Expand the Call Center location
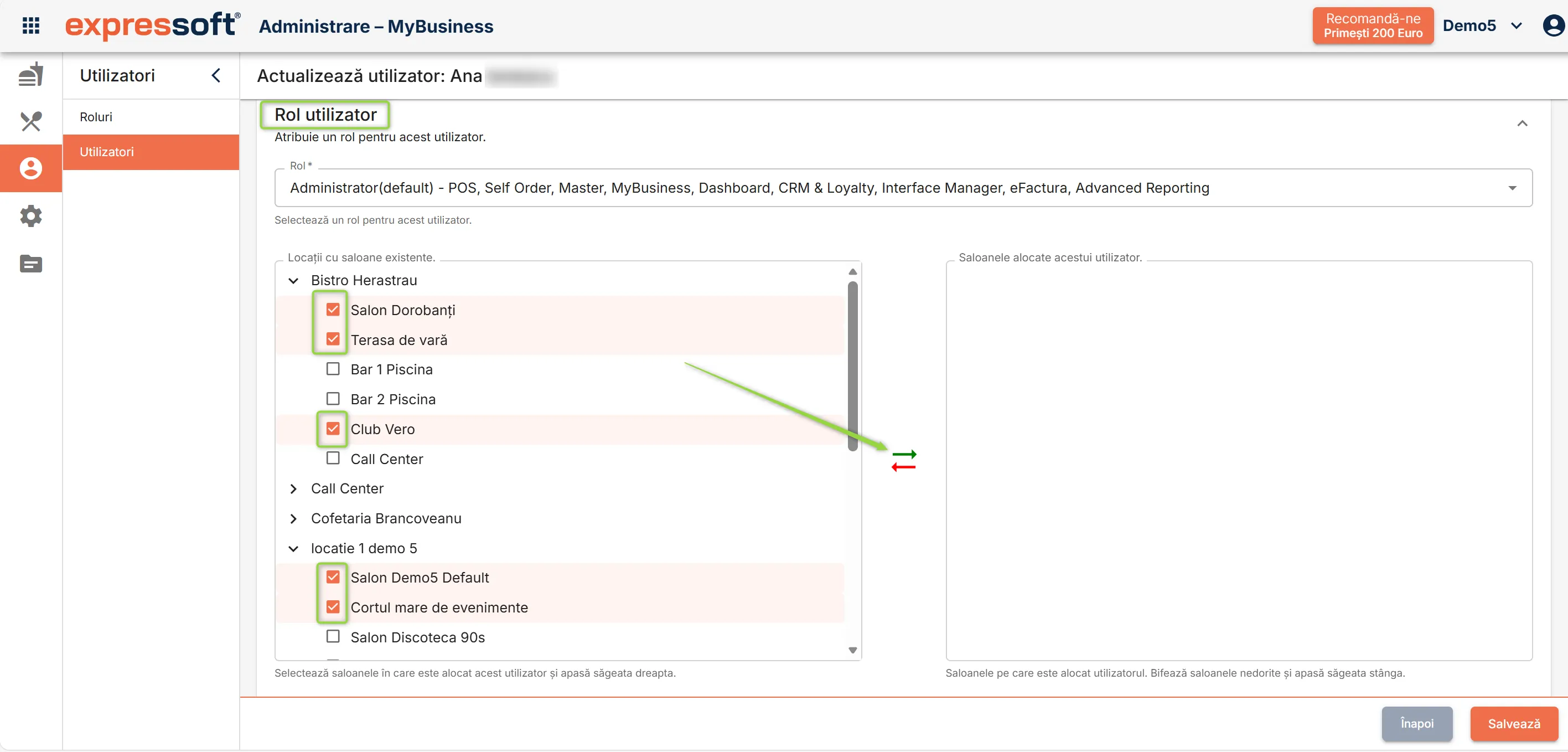 293,489
